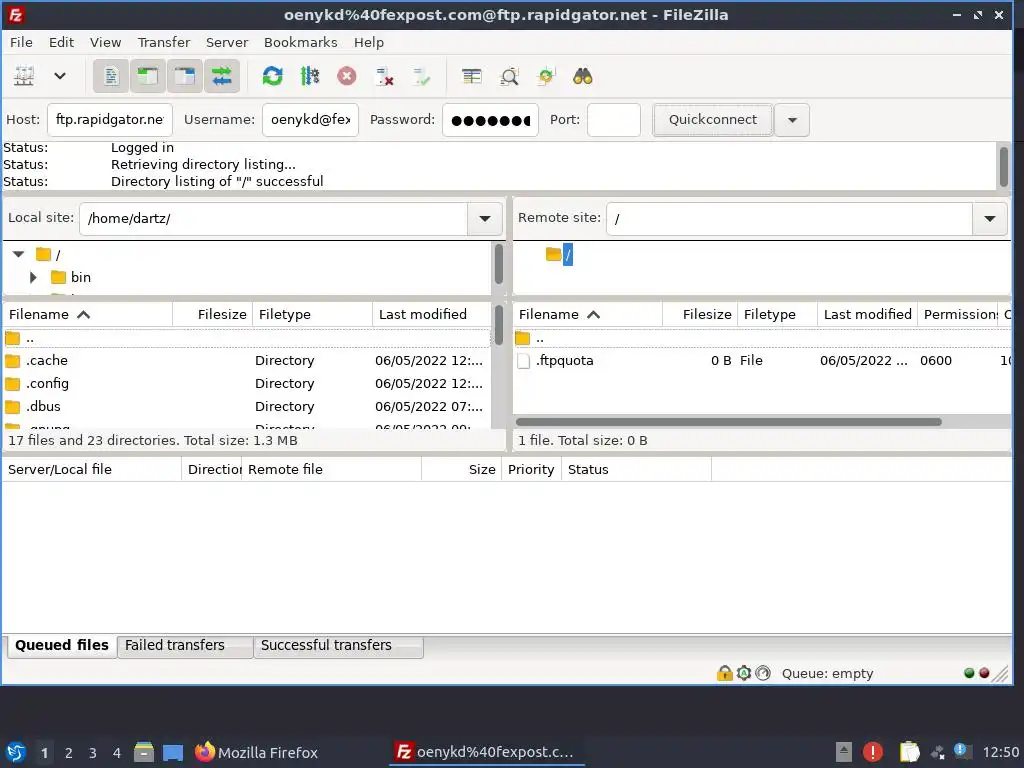Collapse the local root folder tree
The image size is (1024, 768).
click(18, 254)
